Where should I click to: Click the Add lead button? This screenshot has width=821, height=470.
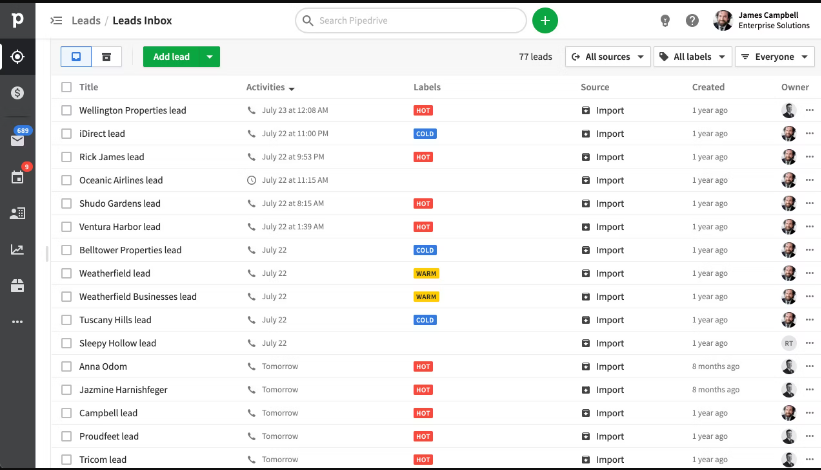coord(171,57)
